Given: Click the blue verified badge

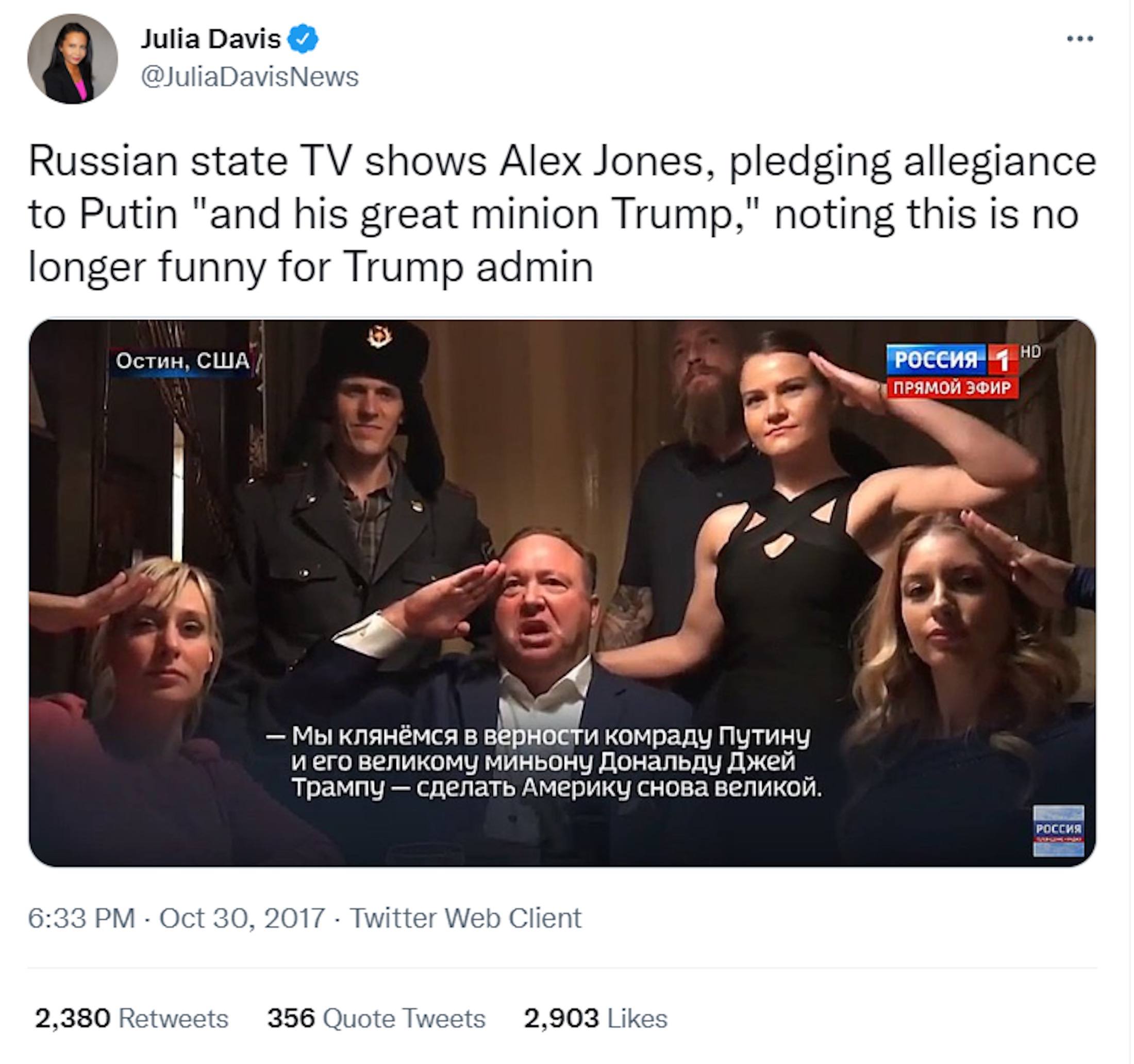Looking at the screenshot, I should (x=303, y=39).
